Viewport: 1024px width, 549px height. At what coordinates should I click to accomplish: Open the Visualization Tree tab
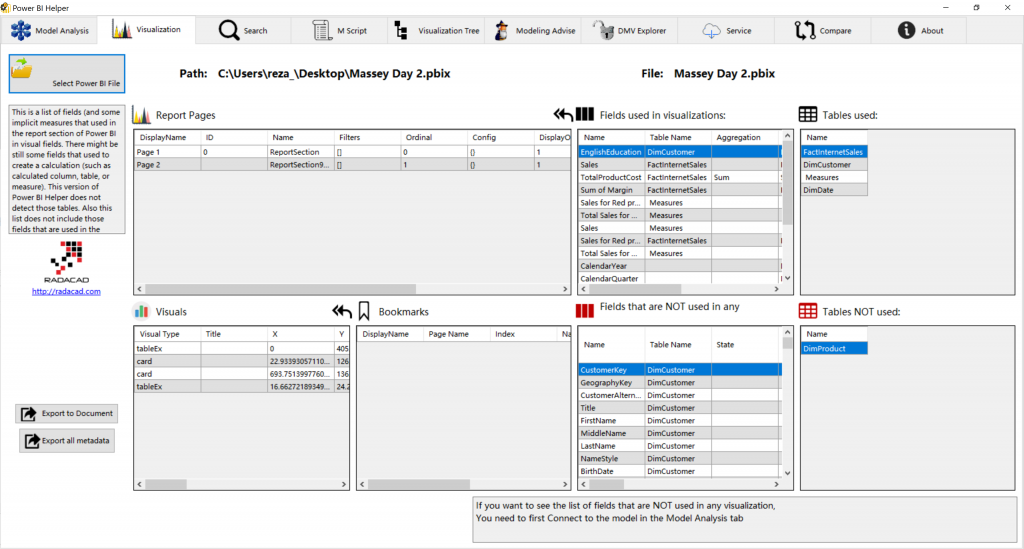click(x=437, y=30)
